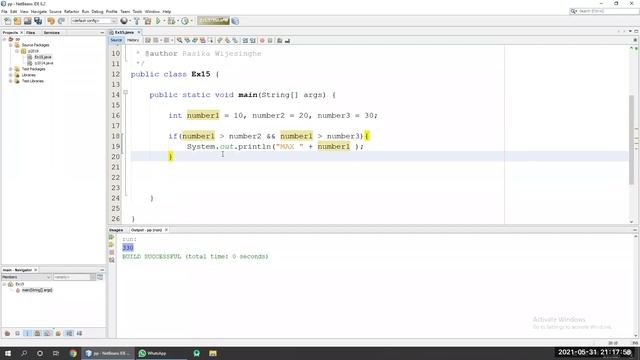This screenshot has height=360, width=640.
Task: Toggle Show Static Members filter in Navigator
Action: coord(27,333)
